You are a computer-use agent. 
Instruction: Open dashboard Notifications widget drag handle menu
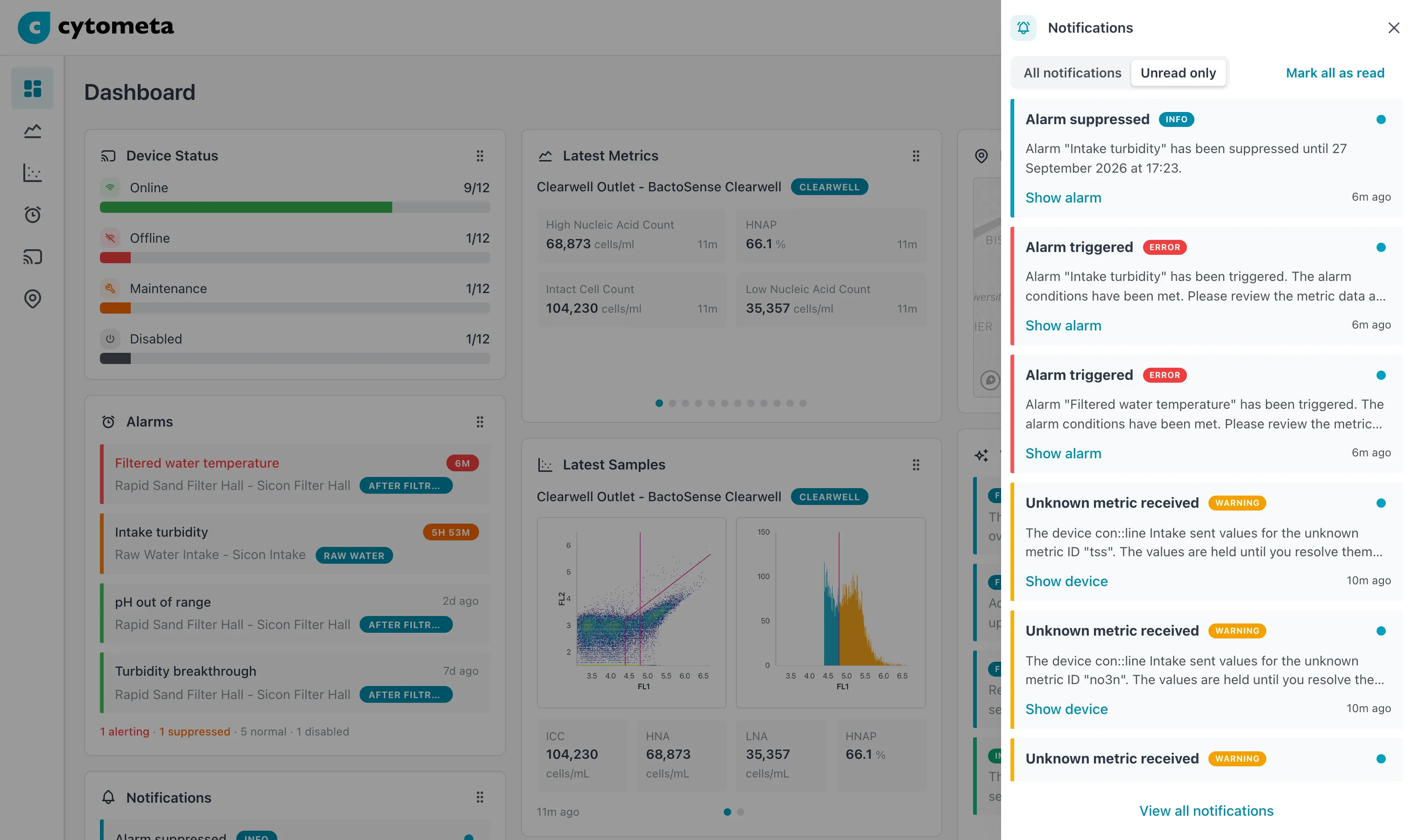point(480,798)
